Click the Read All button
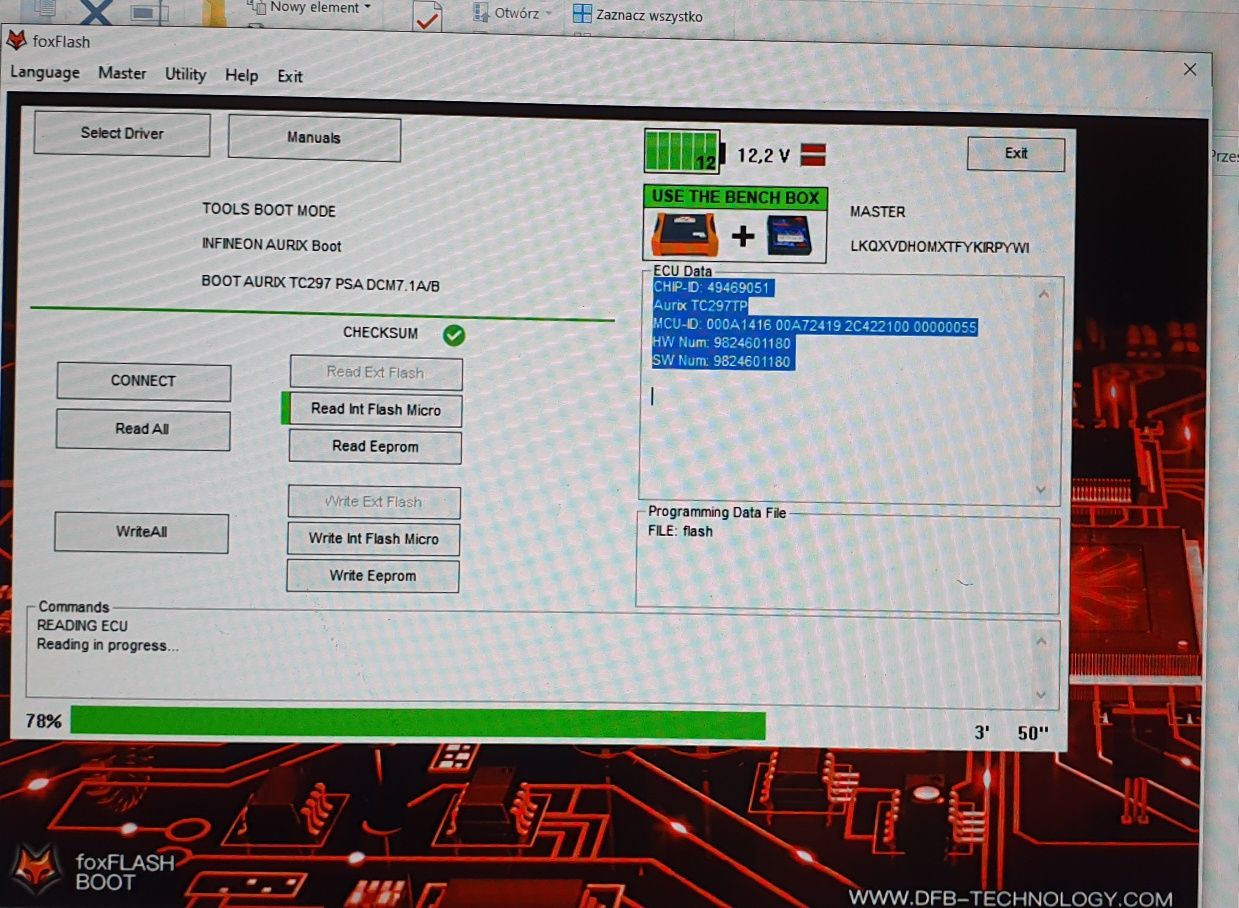 (142, 429)
